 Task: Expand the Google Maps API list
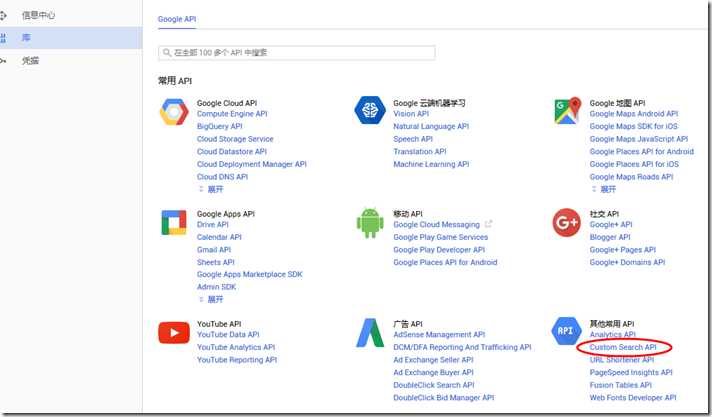point(604,189)
